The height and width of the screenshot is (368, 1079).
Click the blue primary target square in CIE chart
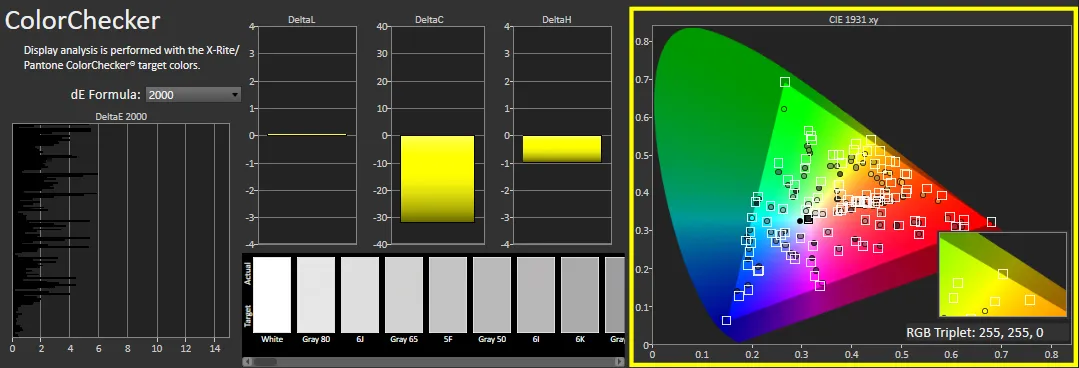[x=726, y=321]
